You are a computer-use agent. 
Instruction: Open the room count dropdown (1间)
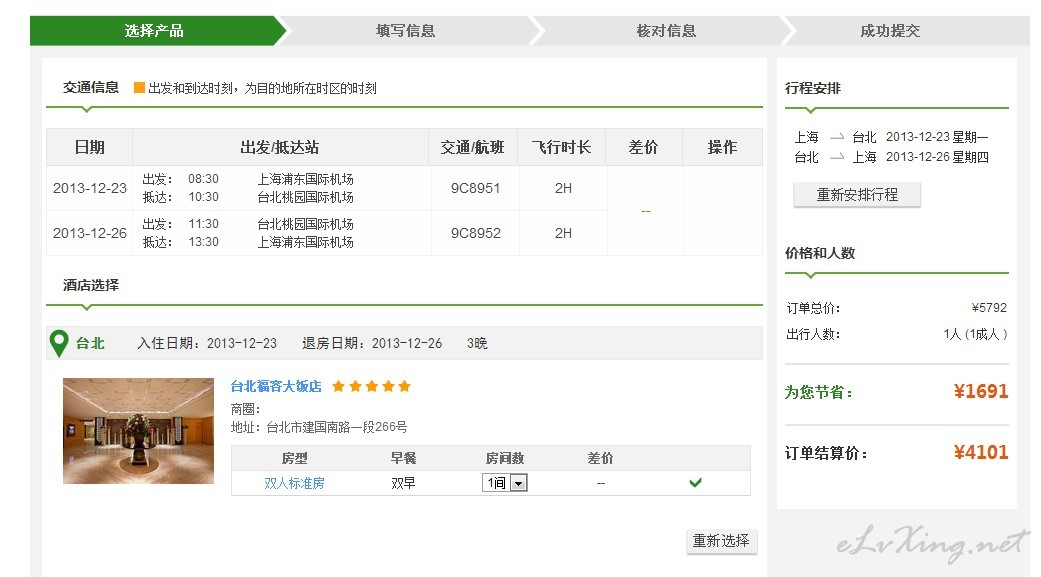(505, 483)
